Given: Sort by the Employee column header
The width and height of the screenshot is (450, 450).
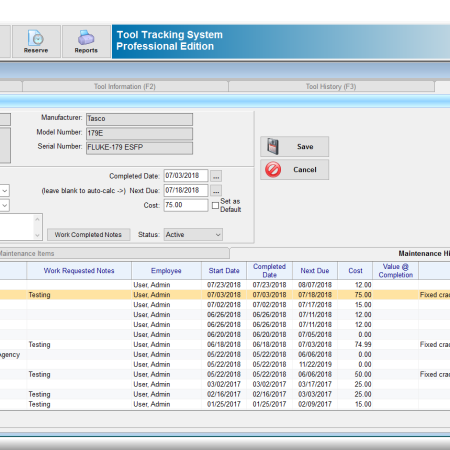Looking at the screenshot, I should [x=166, y=271].
